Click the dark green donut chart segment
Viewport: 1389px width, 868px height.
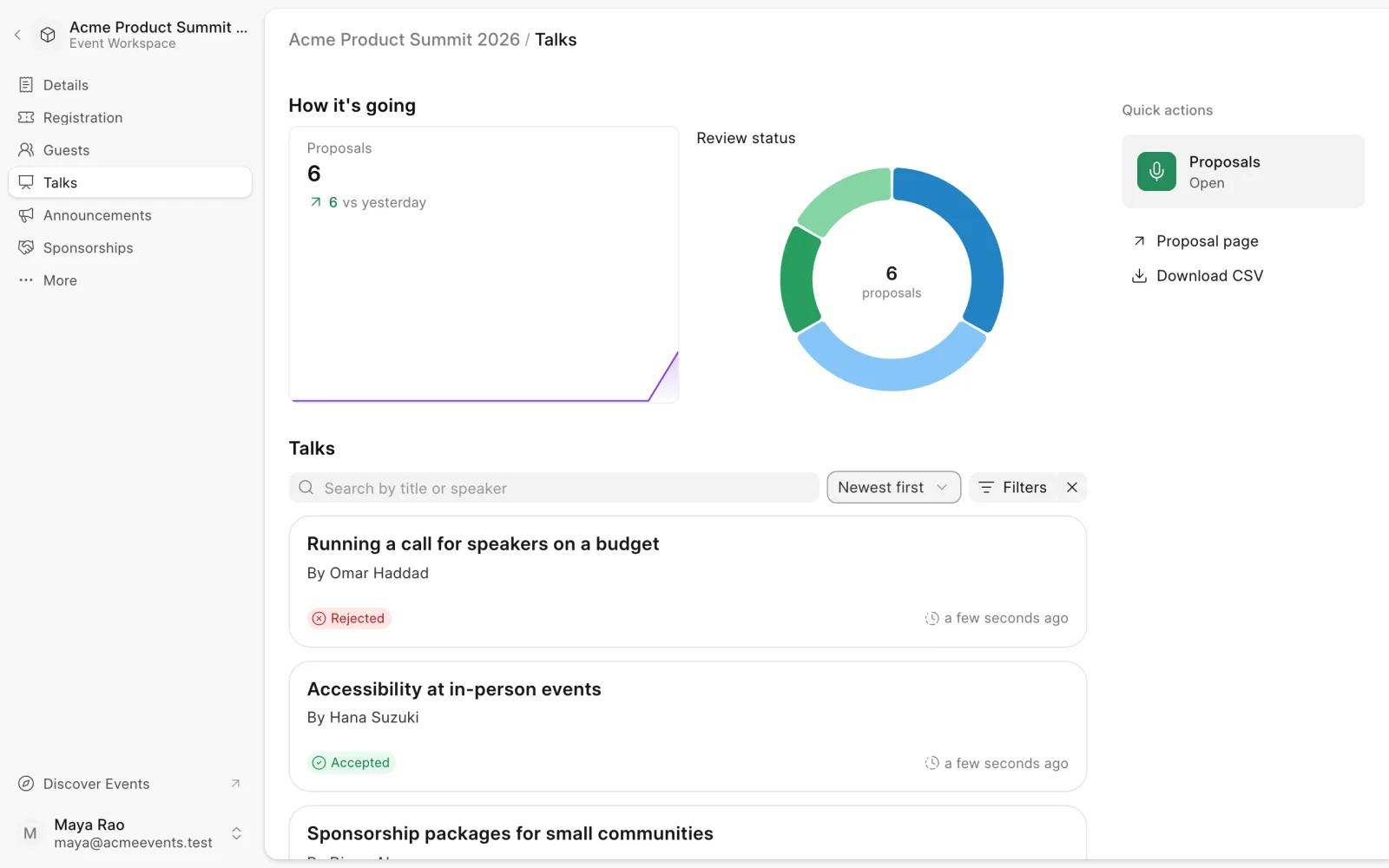[798, 279]
